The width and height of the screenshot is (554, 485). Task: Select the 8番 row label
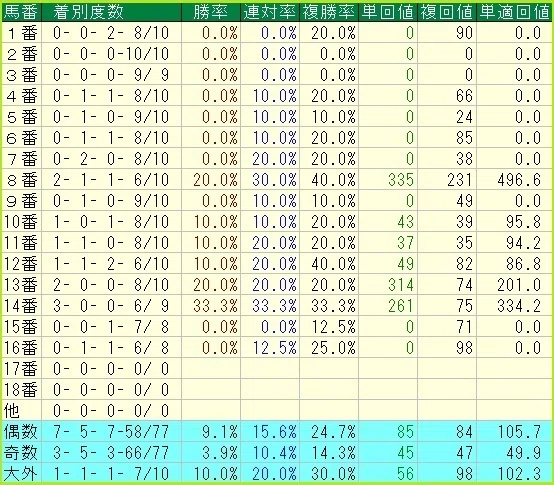pyautogui.click(x=22, y=180)
